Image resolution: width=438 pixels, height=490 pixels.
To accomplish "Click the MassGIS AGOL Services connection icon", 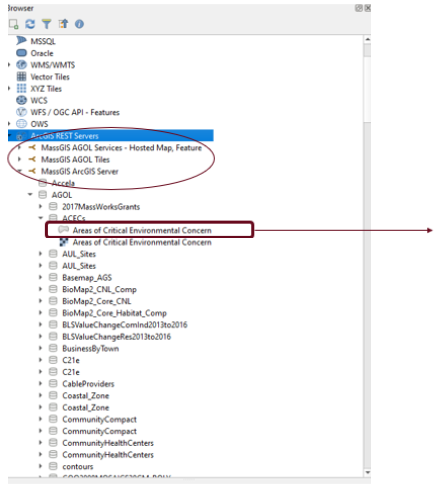I will click(x=32, y=147).
